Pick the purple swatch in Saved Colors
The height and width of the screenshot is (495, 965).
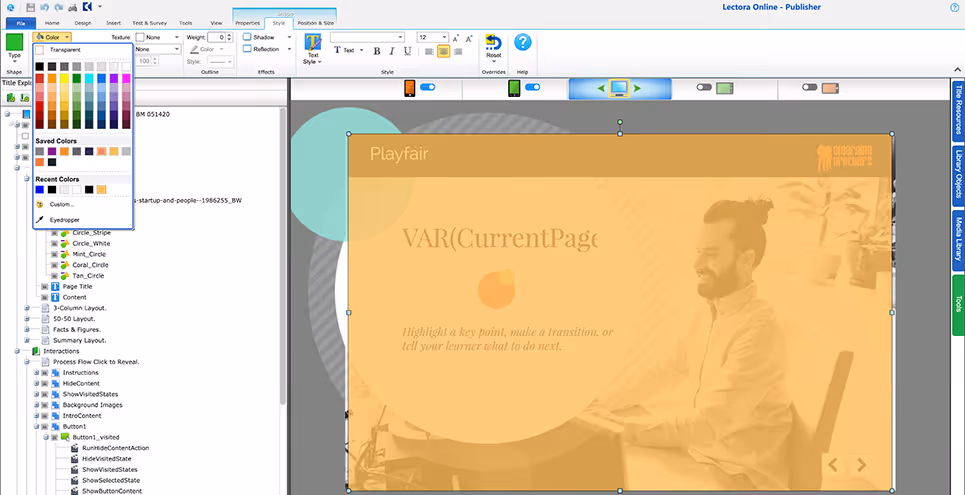click(x=52, y=151)
